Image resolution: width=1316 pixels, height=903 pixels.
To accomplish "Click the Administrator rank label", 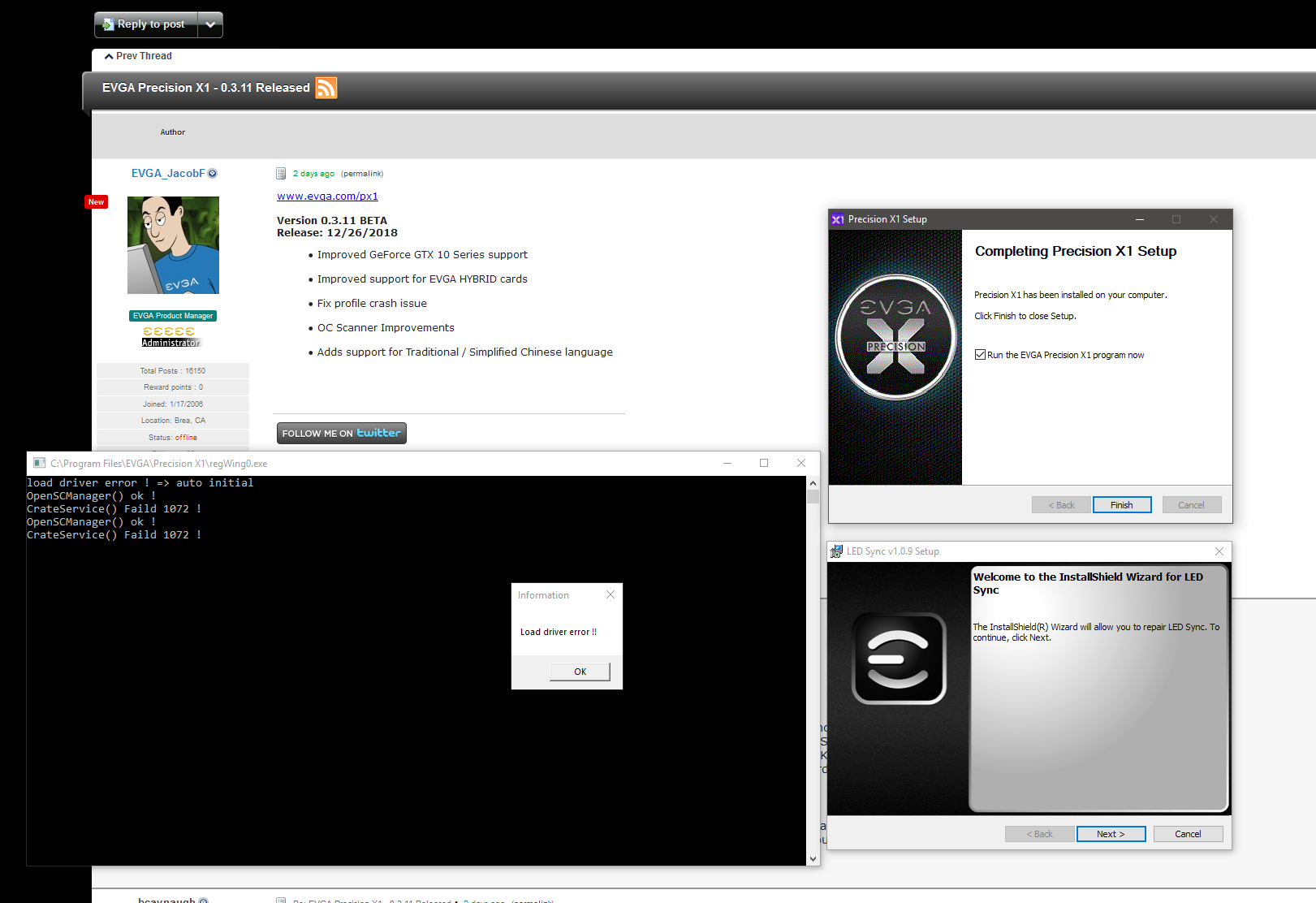I will 170,343.
